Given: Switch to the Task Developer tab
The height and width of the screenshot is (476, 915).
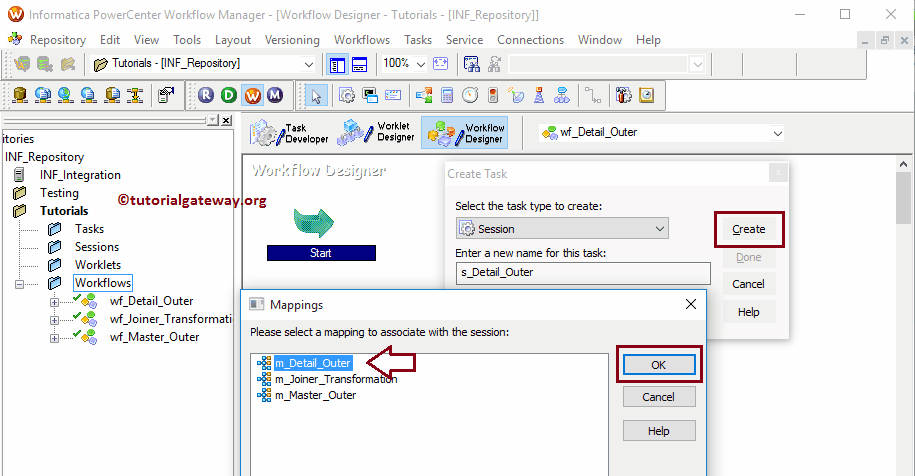Looking at the screenshot, I should point(289,133).
